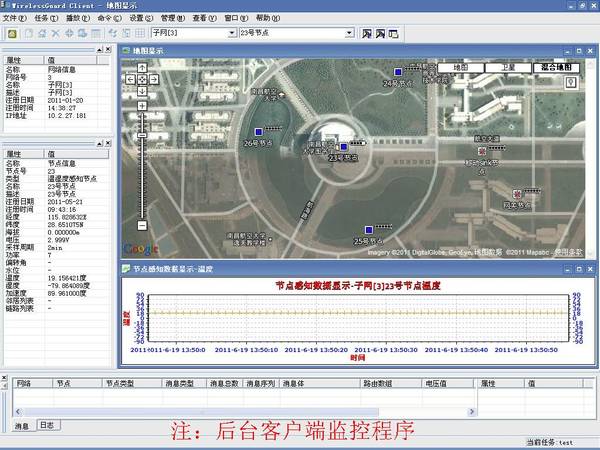Pin the node info property panel
The image size is (600, 450).
tap(99, 143)
